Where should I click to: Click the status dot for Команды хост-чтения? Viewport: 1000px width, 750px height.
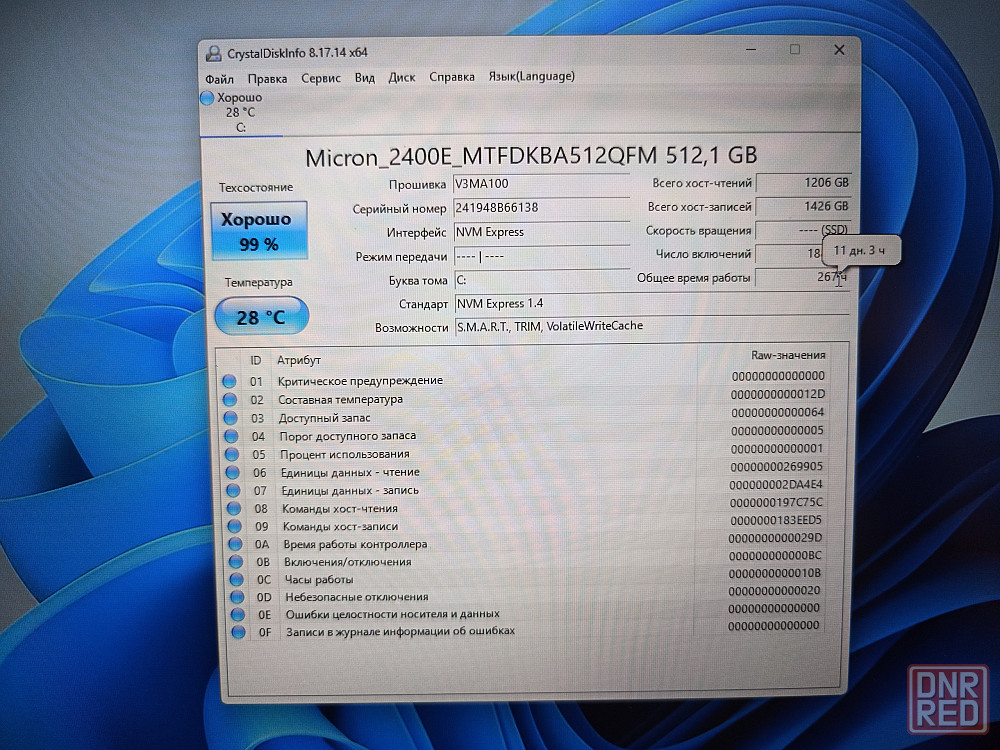coord(234,508)
